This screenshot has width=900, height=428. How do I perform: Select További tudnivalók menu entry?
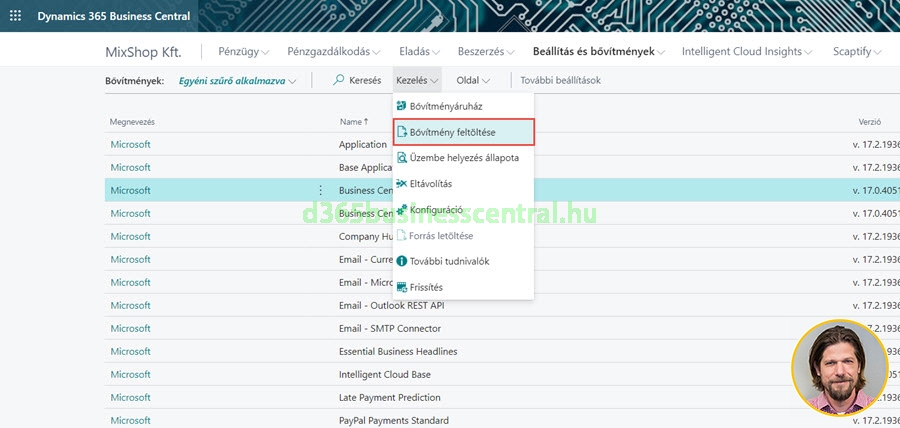tap(464, 261)
